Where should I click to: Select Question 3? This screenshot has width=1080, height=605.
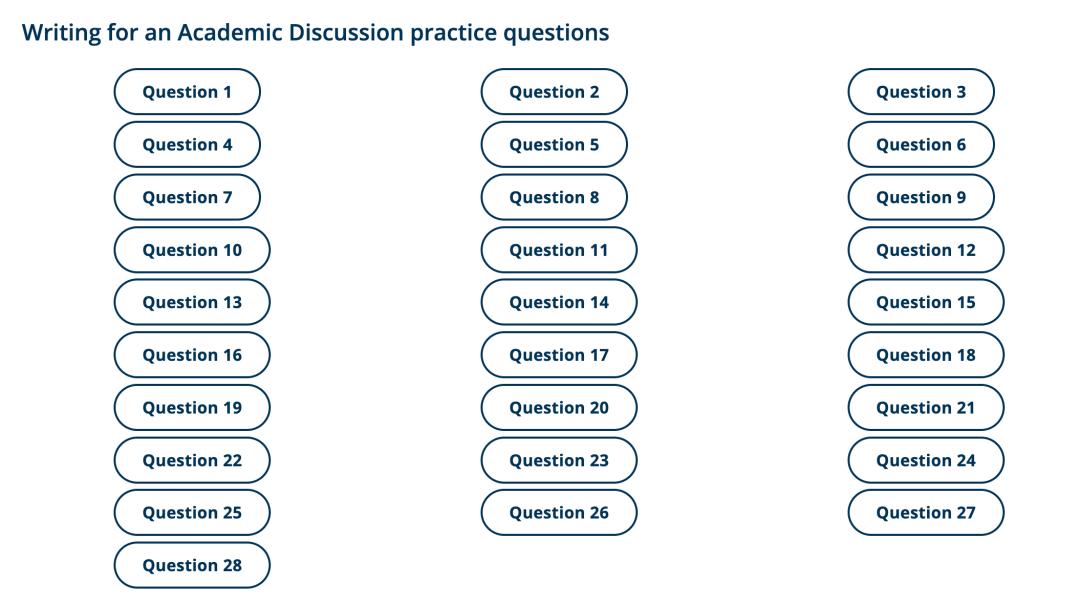[x=921, y=92]
